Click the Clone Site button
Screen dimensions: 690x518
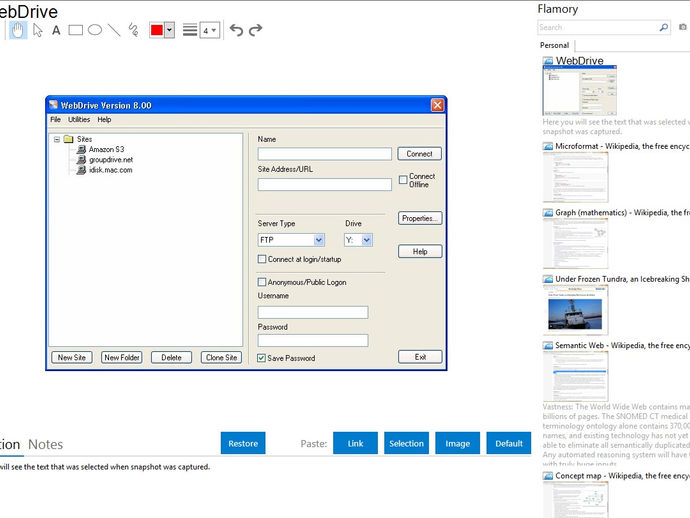point(221,357)
